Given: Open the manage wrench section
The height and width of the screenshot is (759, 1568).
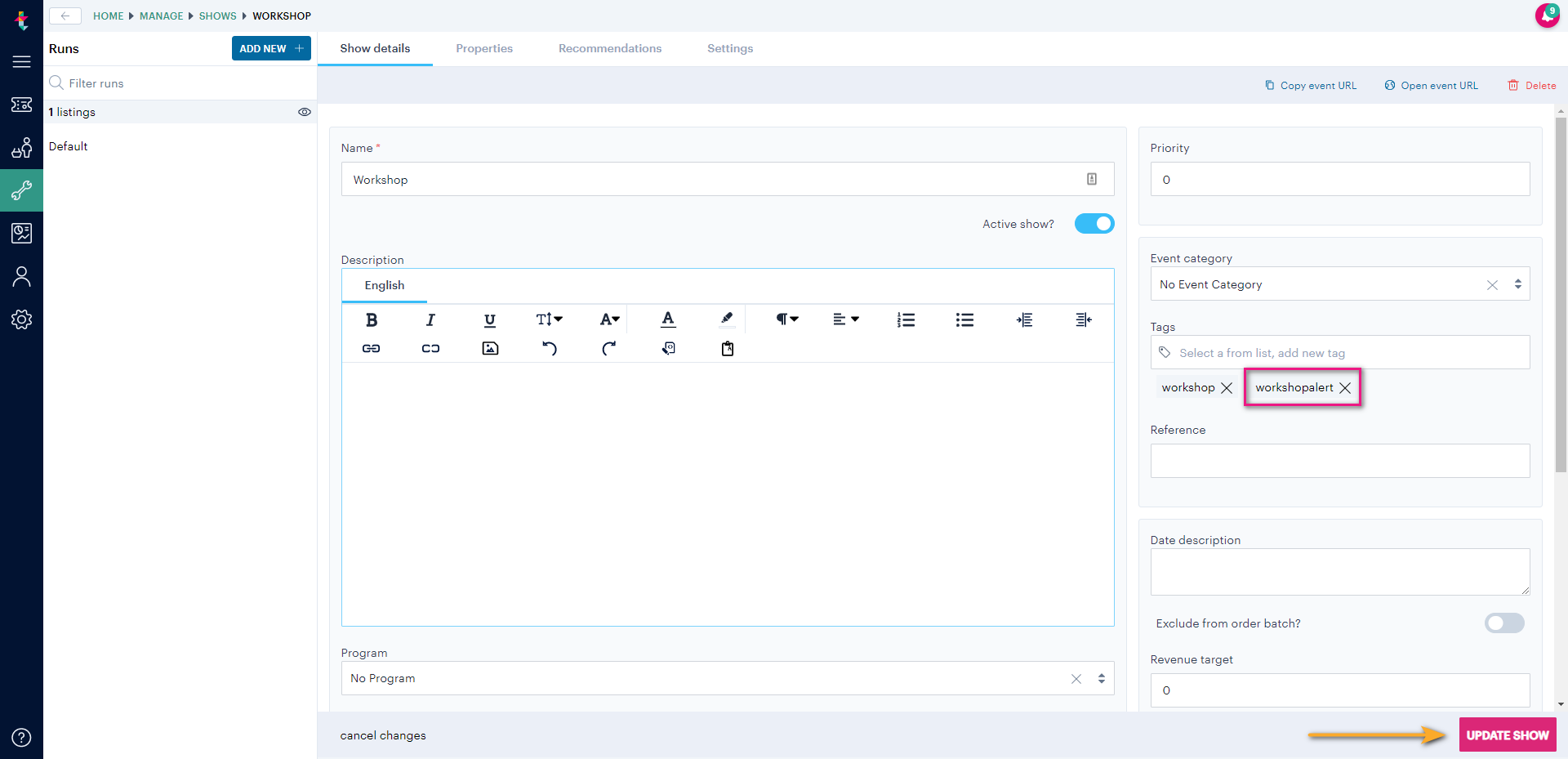Looking at the screenshot, I should point(22,190).
